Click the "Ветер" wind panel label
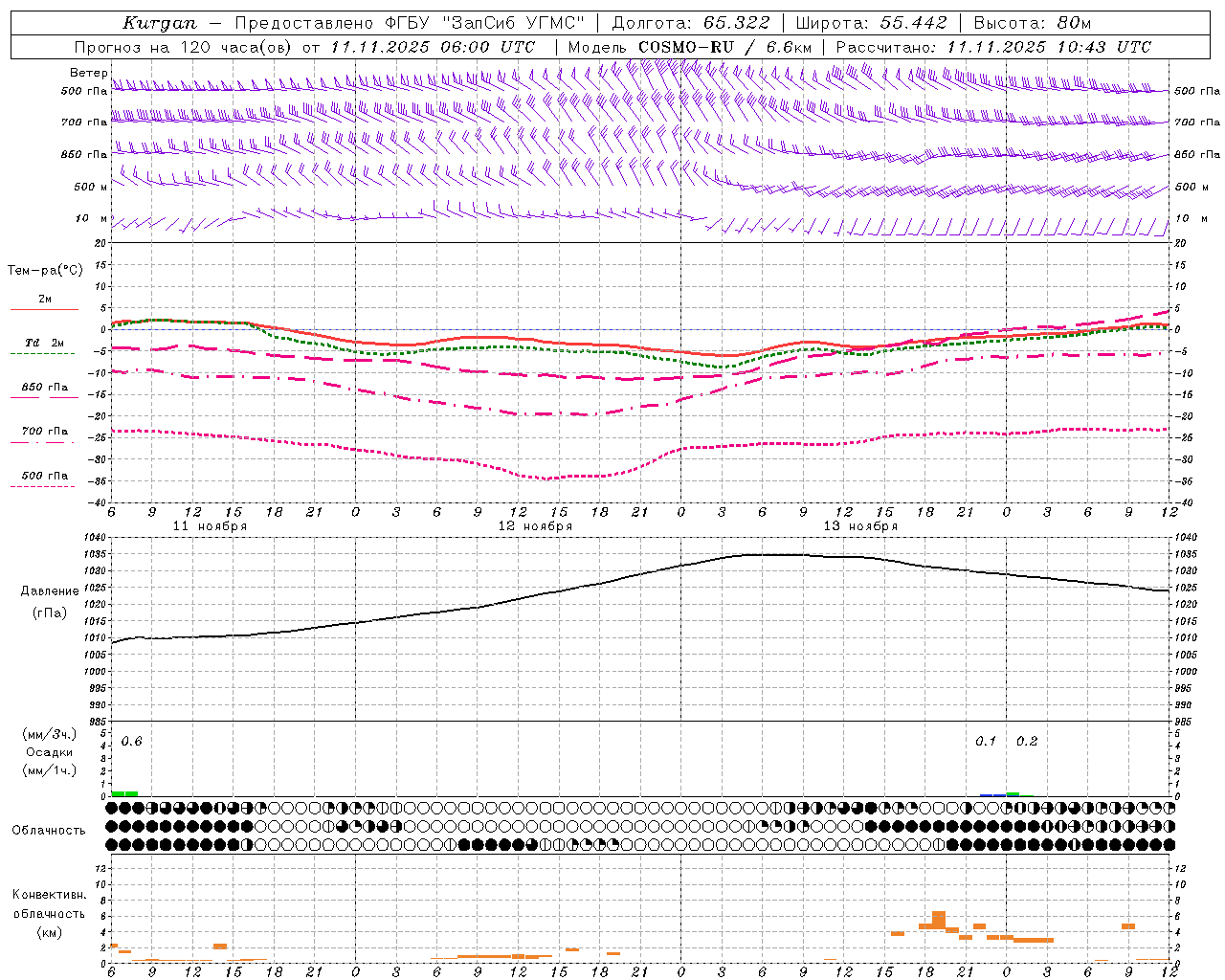The image size is (1225, 980). tap(89, 73)
